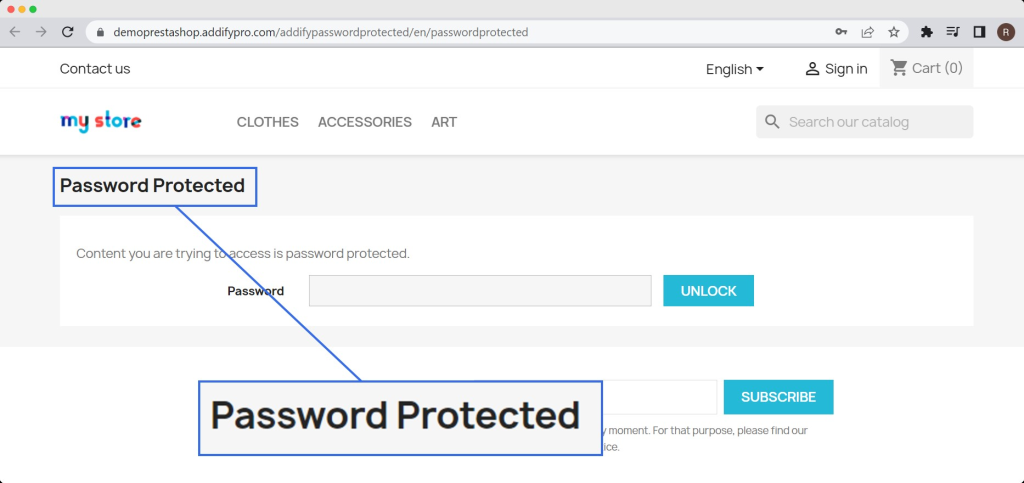Click the Sign in link
This screenshot has height=483, width=1024.
point(836,69)
